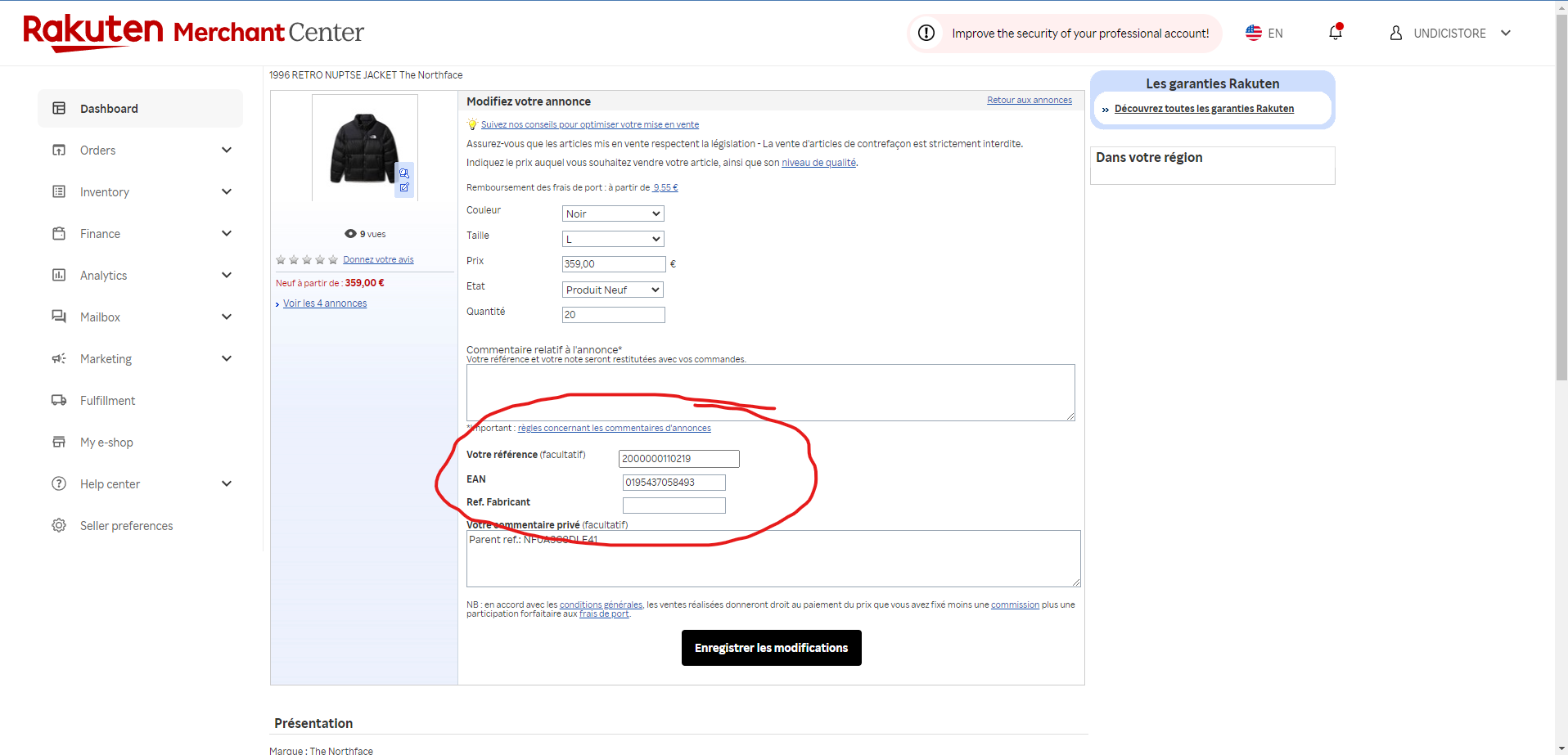This screenshot has height=755, width=1568.
Task: Open règles concernant les commentaires link
Action: [x=614, y=428]
